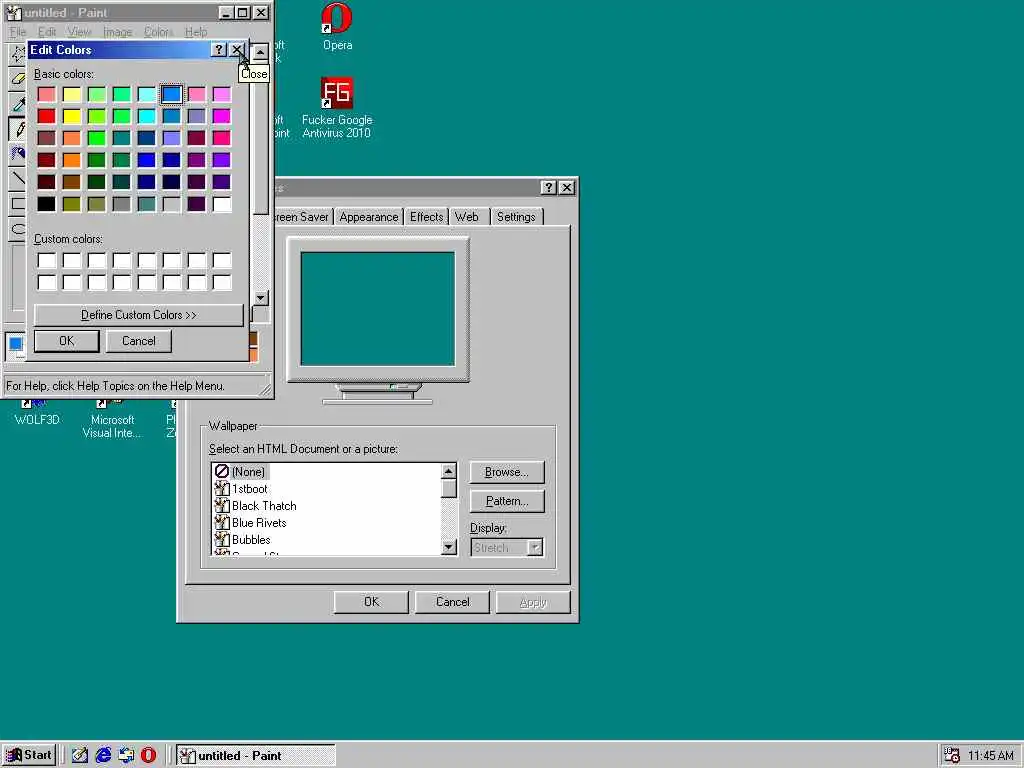Click the untitled - Paint taskbar button
Viewport: 1024px width, 768px height.
255,756
